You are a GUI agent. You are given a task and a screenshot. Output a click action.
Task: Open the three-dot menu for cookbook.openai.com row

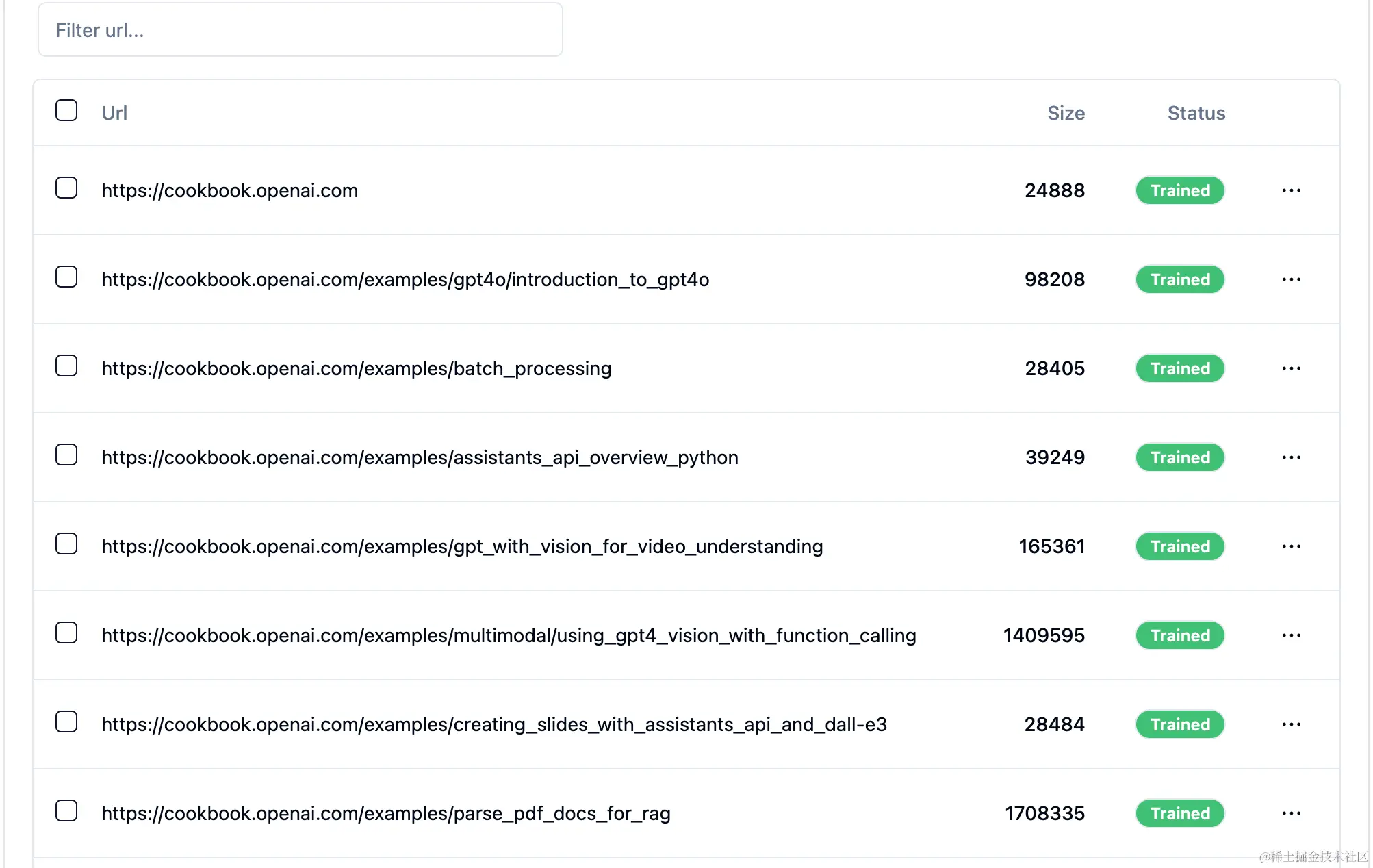point(1291,190)
